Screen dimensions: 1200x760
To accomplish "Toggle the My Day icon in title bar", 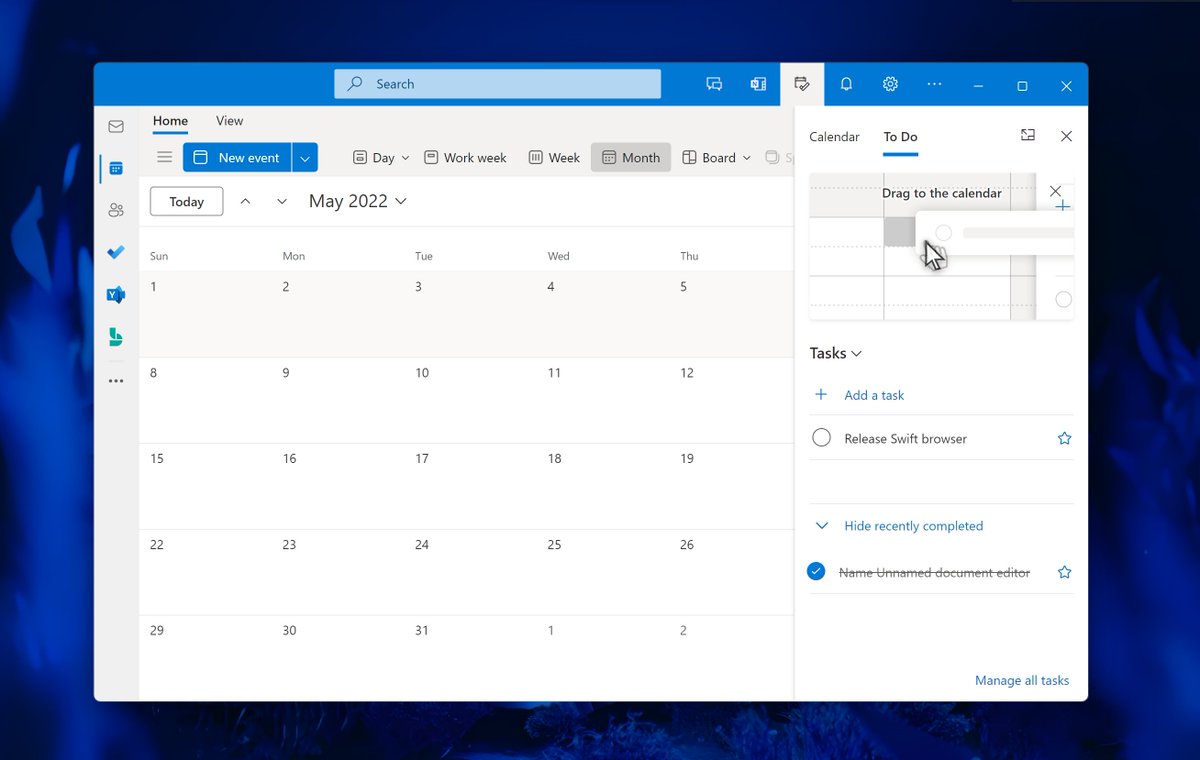I will coord(802,85).
